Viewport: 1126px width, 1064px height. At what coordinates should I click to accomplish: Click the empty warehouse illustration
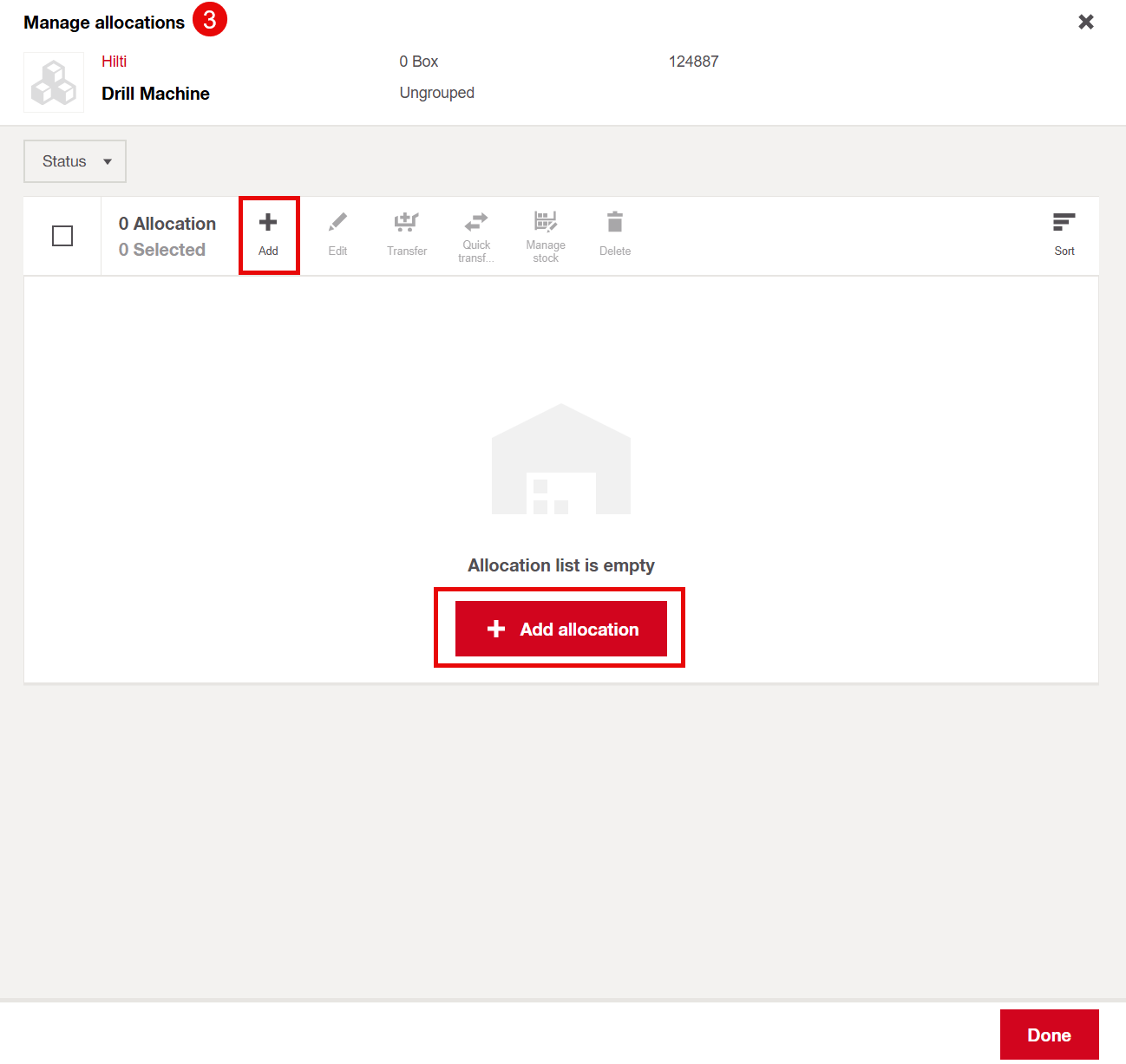561,460
